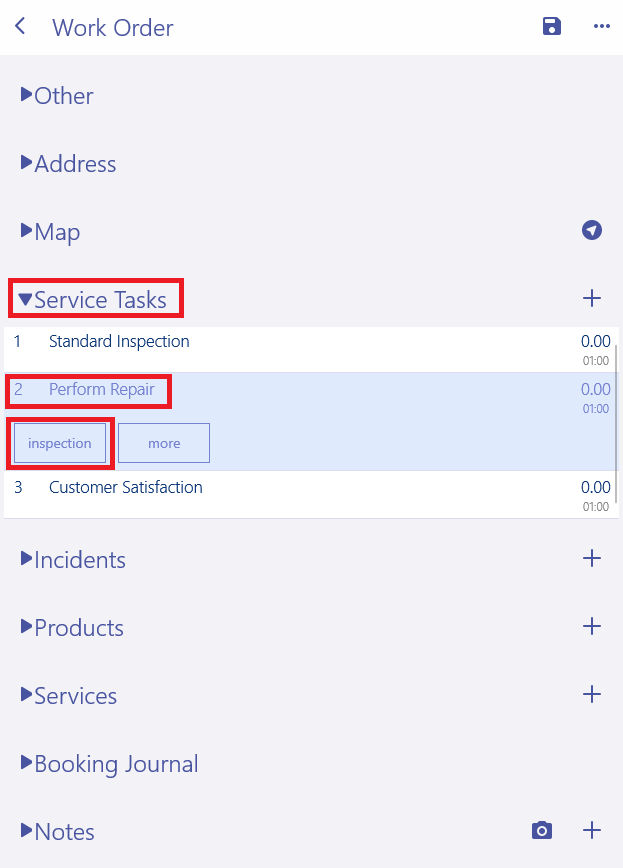The height and width of the screenshot is (868, 623).
Task: Add a new note
Action: 592,830
